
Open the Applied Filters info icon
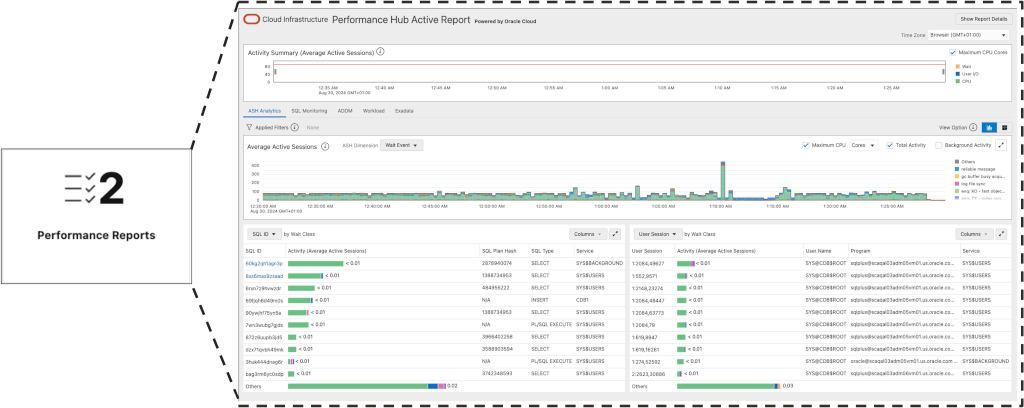click(x=295, y=127)
